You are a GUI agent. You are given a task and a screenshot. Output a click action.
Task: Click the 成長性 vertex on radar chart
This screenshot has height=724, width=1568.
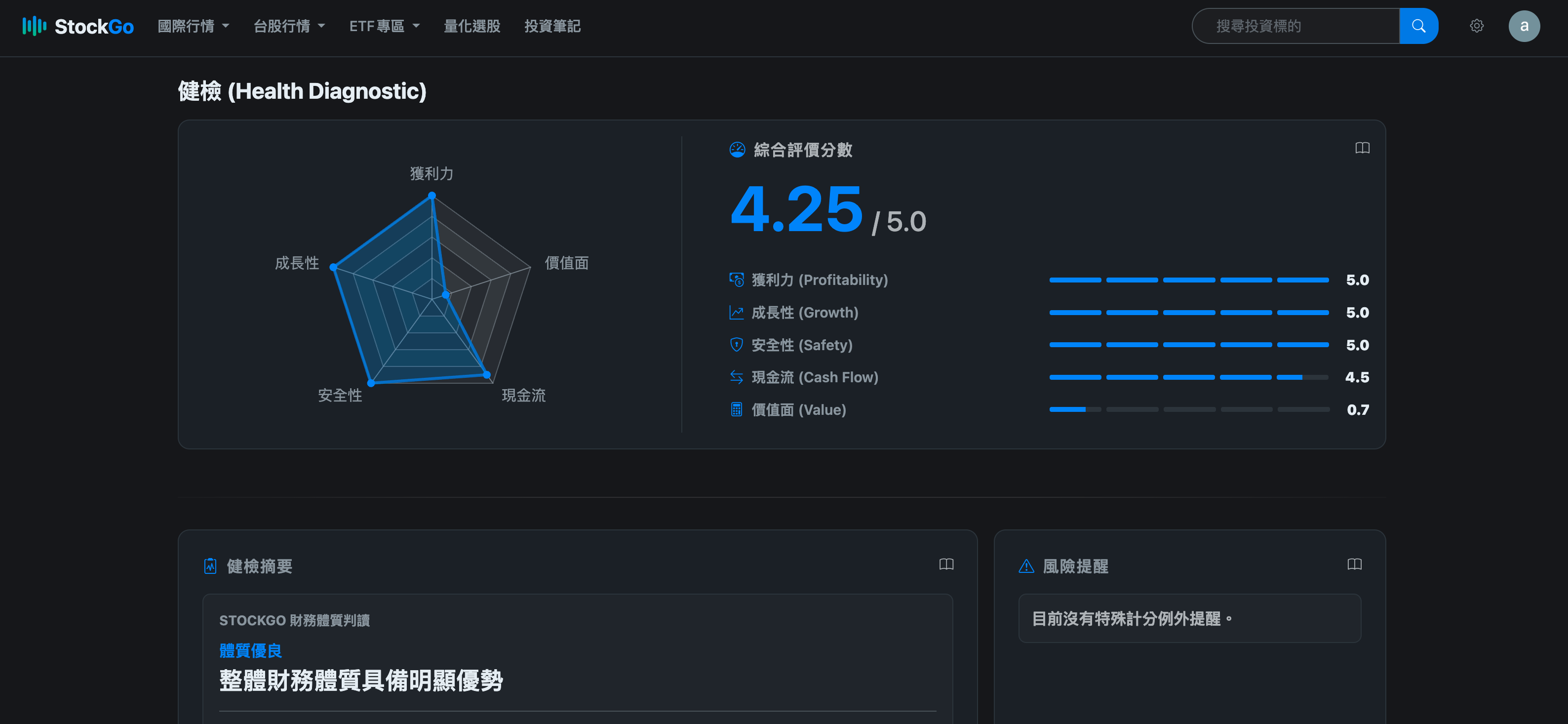334,267
